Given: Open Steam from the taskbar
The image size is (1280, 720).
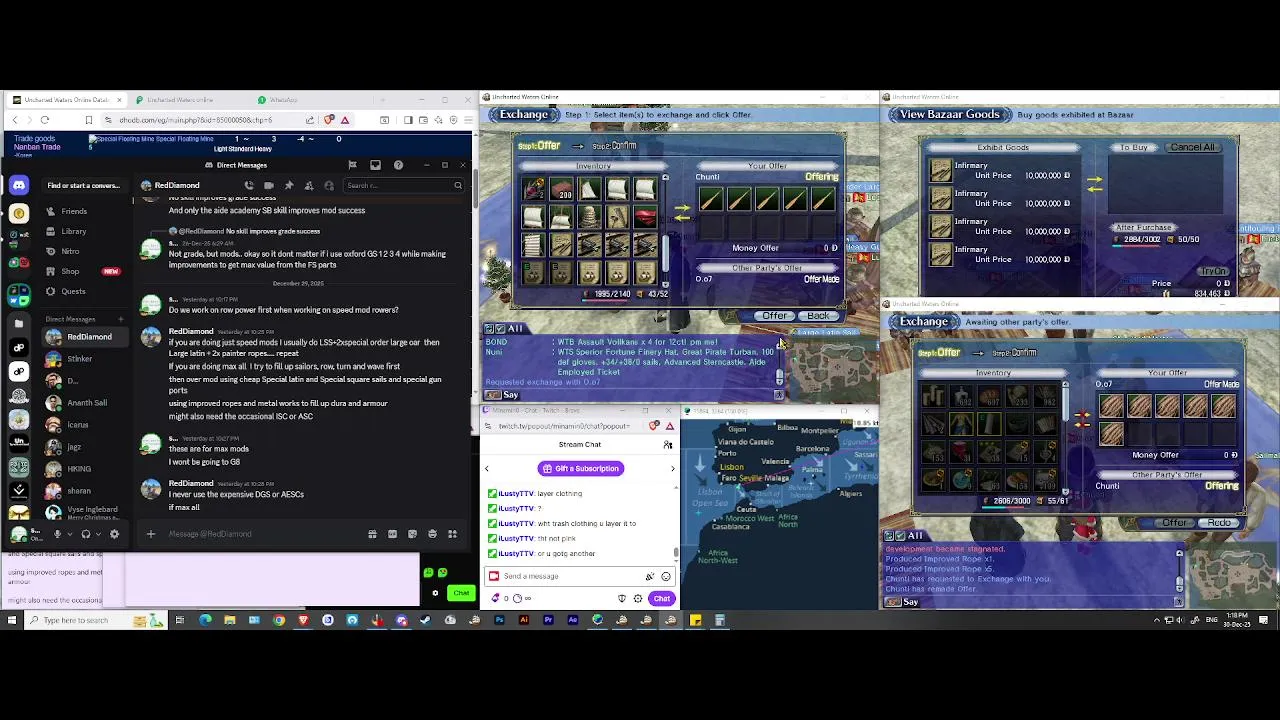Looking at the screenshot, I should point(426,620).
